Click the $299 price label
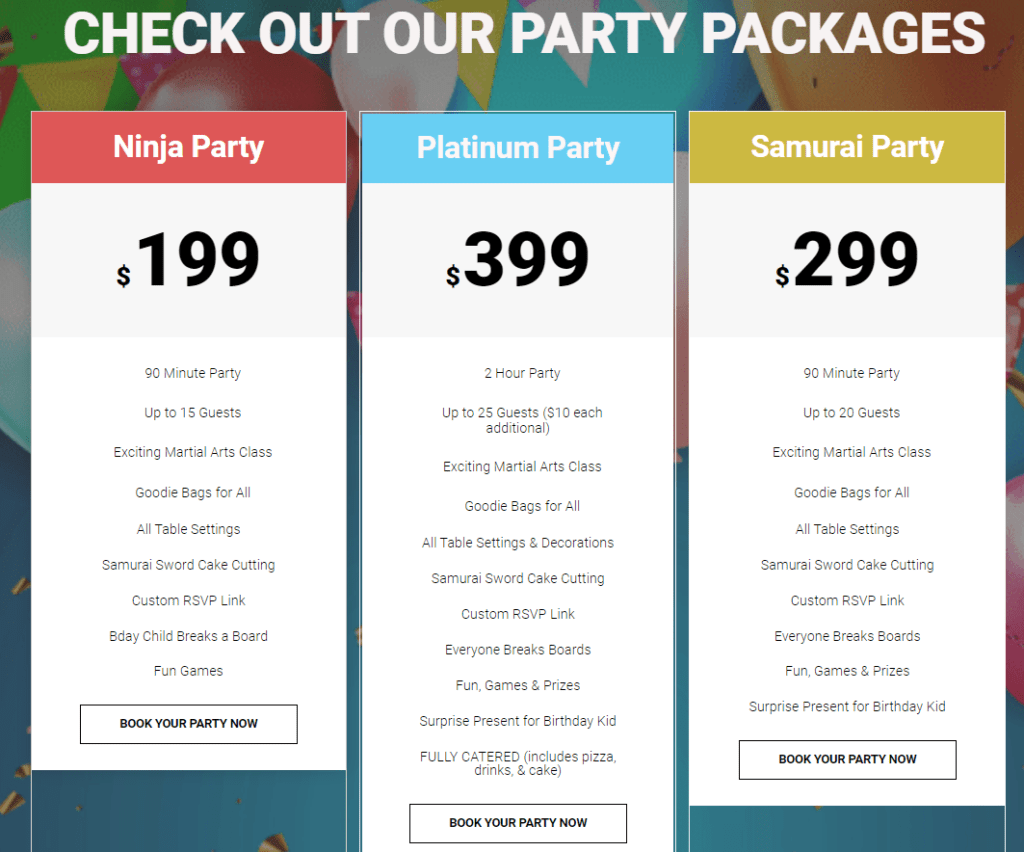 coord(847,258)
